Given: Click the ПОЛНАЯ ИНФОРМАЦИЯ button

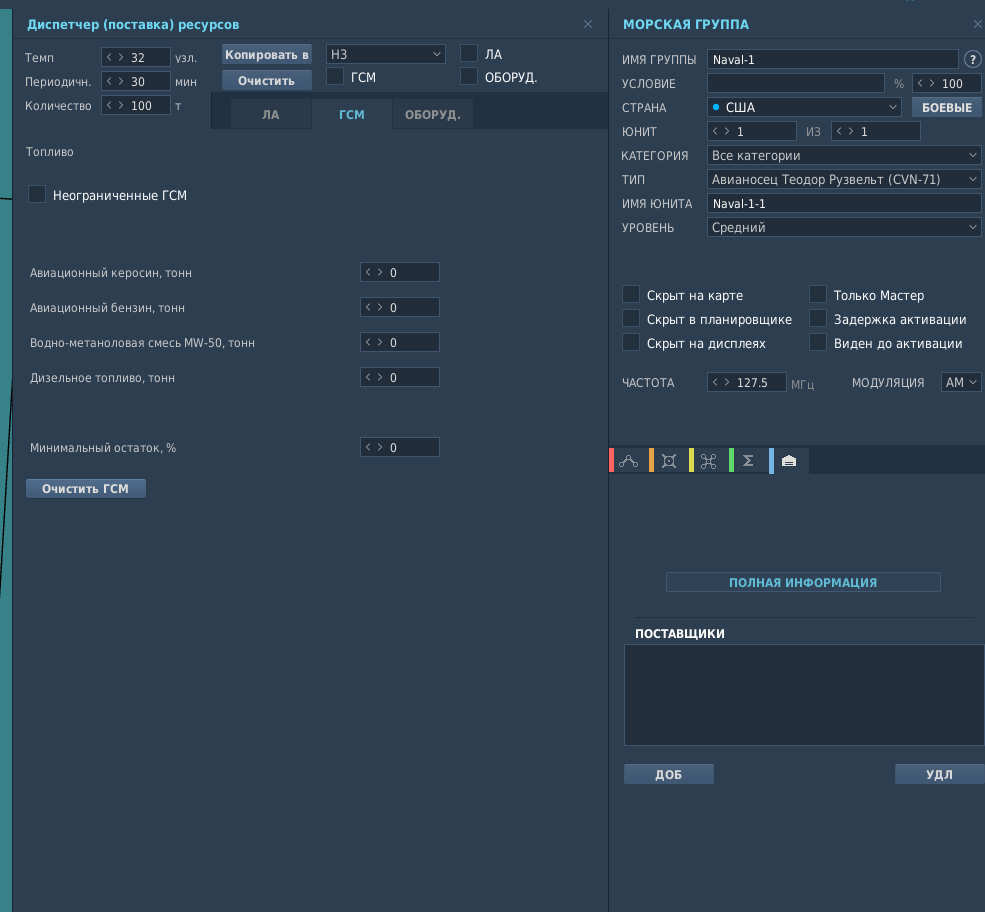Looking at the screenshot, I should click(x=803, y=582).
